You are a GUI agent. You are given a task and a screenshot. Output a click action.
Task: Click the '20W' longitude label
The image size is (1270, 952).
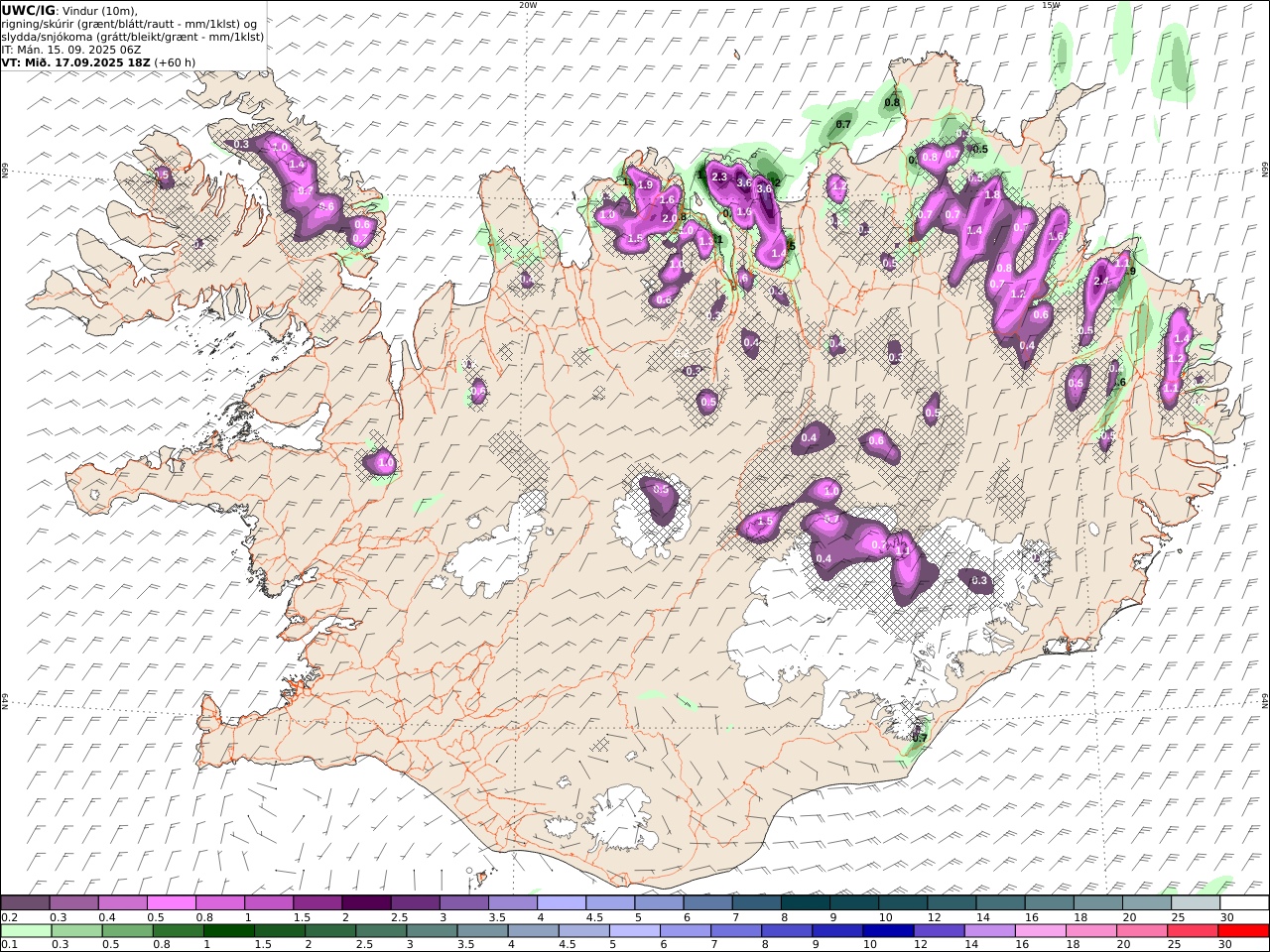tap(528, 5)
